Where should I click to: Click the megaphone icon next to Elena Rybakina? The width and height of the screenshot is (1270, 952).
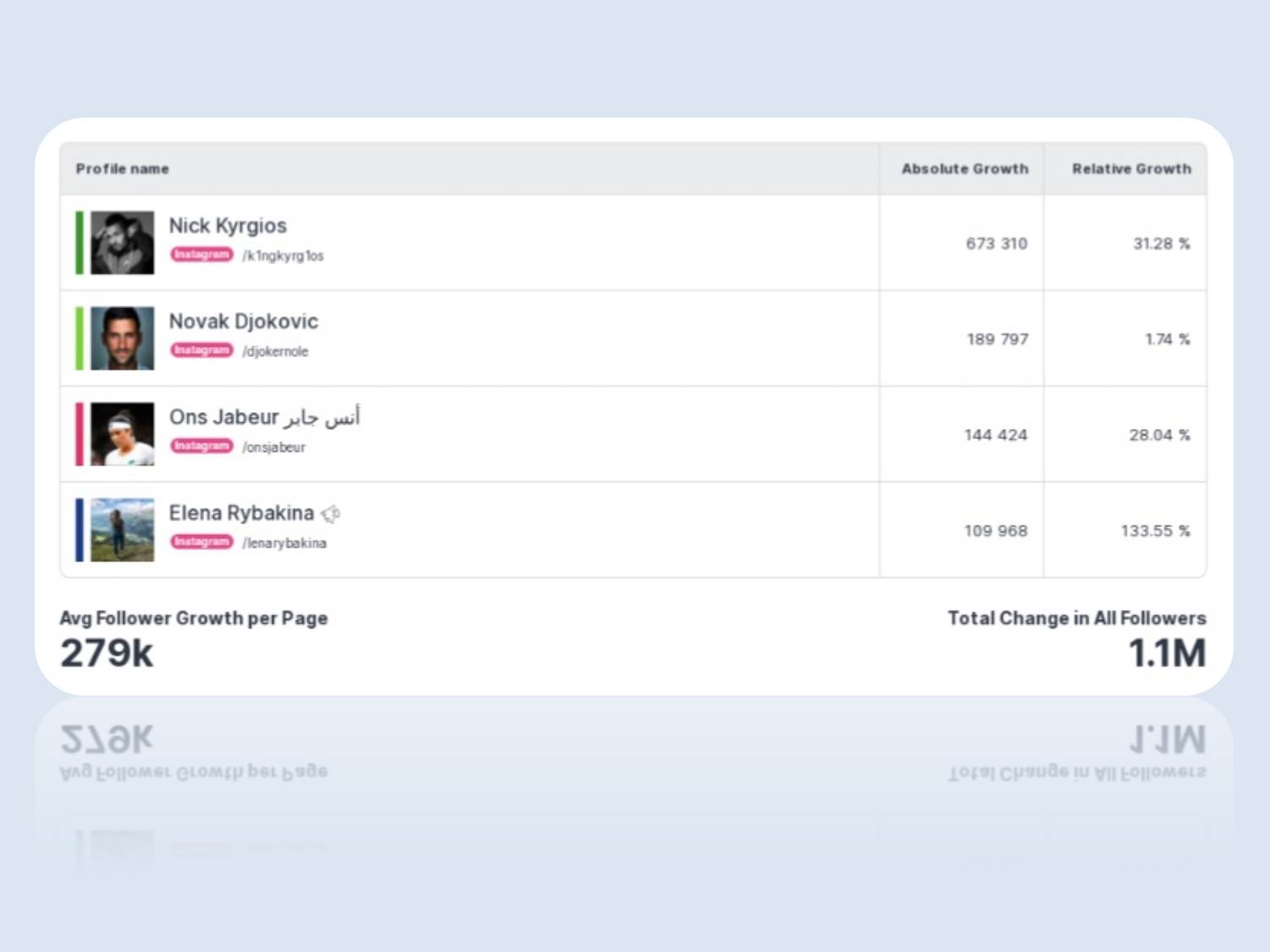pyautogui.click(x=331, y=514)
